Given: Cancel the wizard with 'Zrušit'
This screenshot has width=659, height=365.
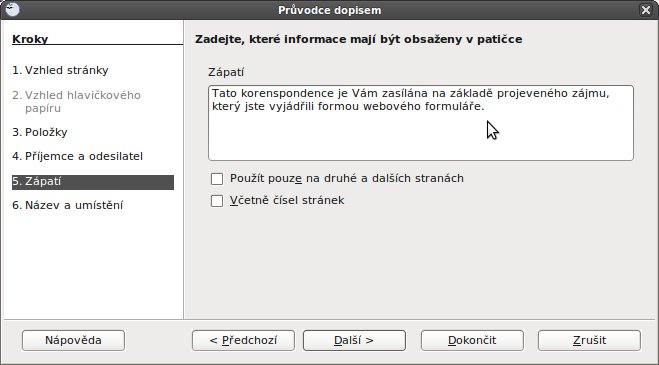Looking at the screenshot, I should tap(589, 340).
